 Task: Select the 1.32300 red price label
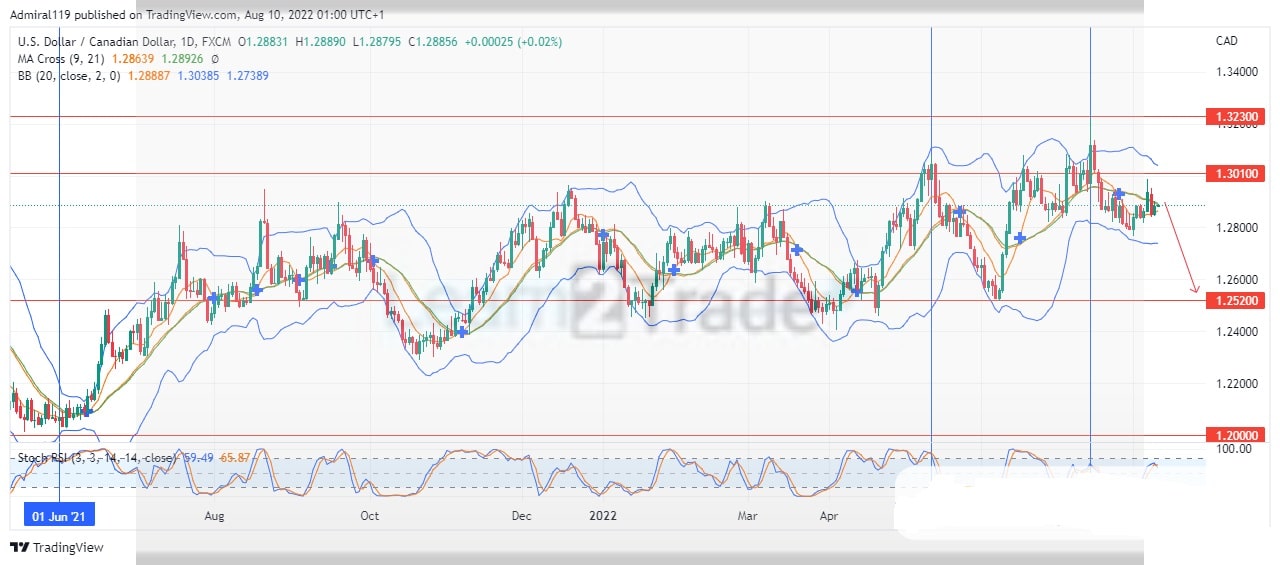[x=1235, y=117]
